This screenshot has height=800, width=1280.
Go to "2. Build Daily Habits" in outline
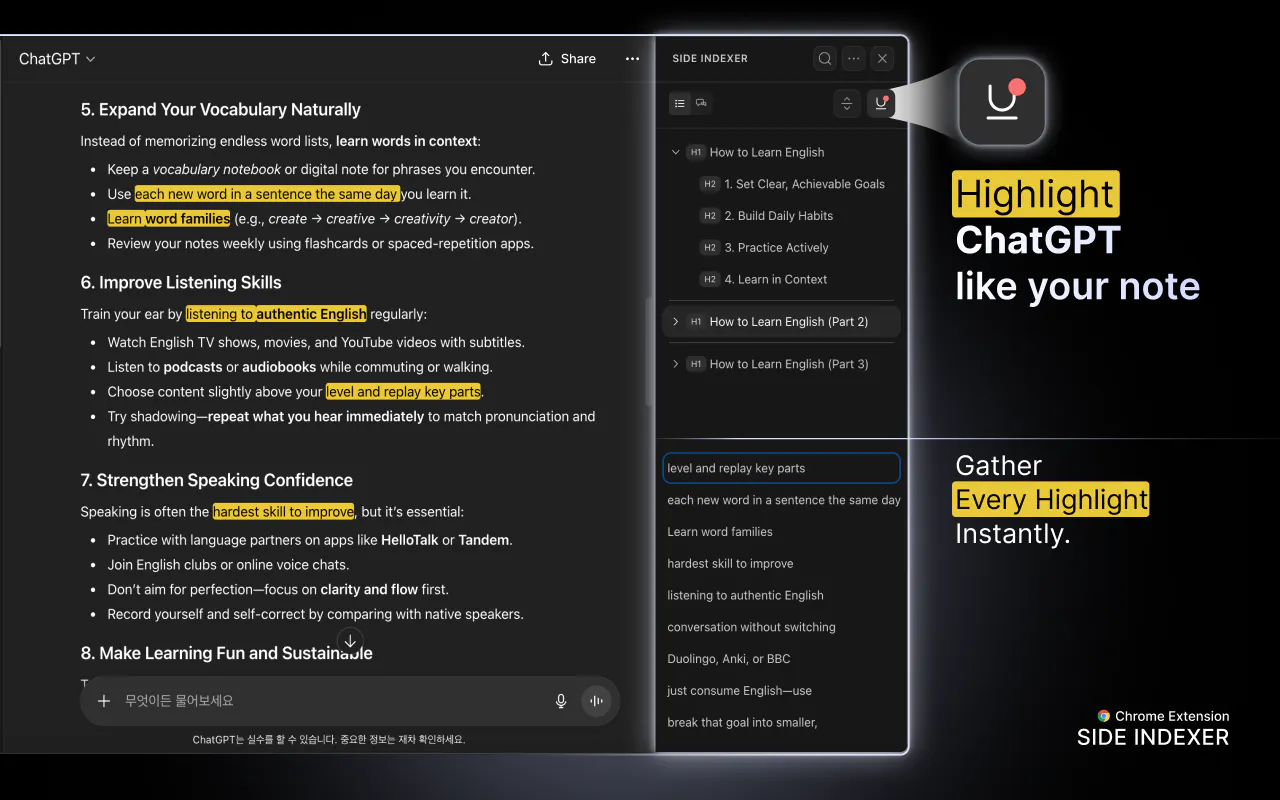click(778, 216)
